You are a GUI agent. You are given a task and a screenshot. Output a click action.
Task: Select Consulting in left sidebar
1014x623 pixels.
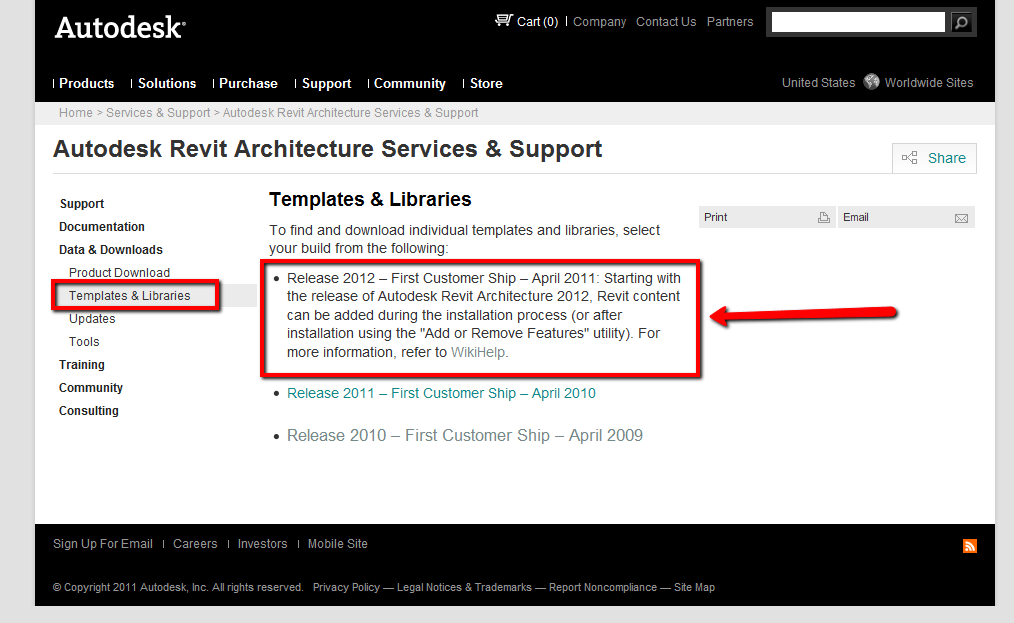pos(89,411)
